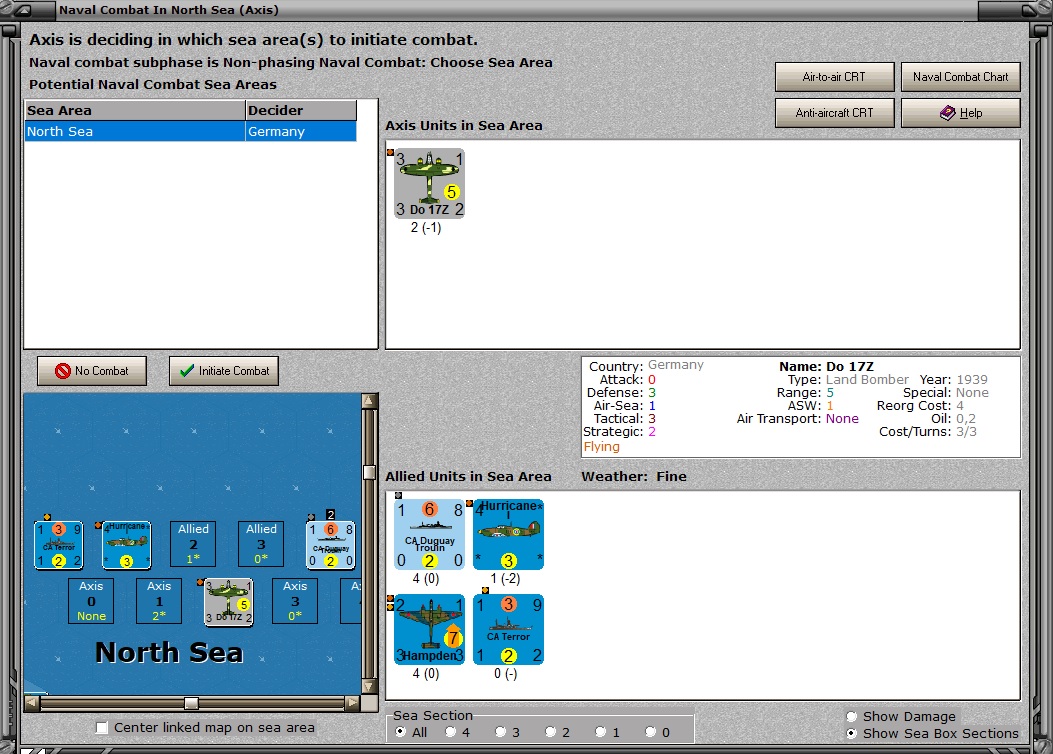Viewport: 1053px width, 754px height.
Task: Enable Center linked map on sea area
Action: [x=102, y=728]
